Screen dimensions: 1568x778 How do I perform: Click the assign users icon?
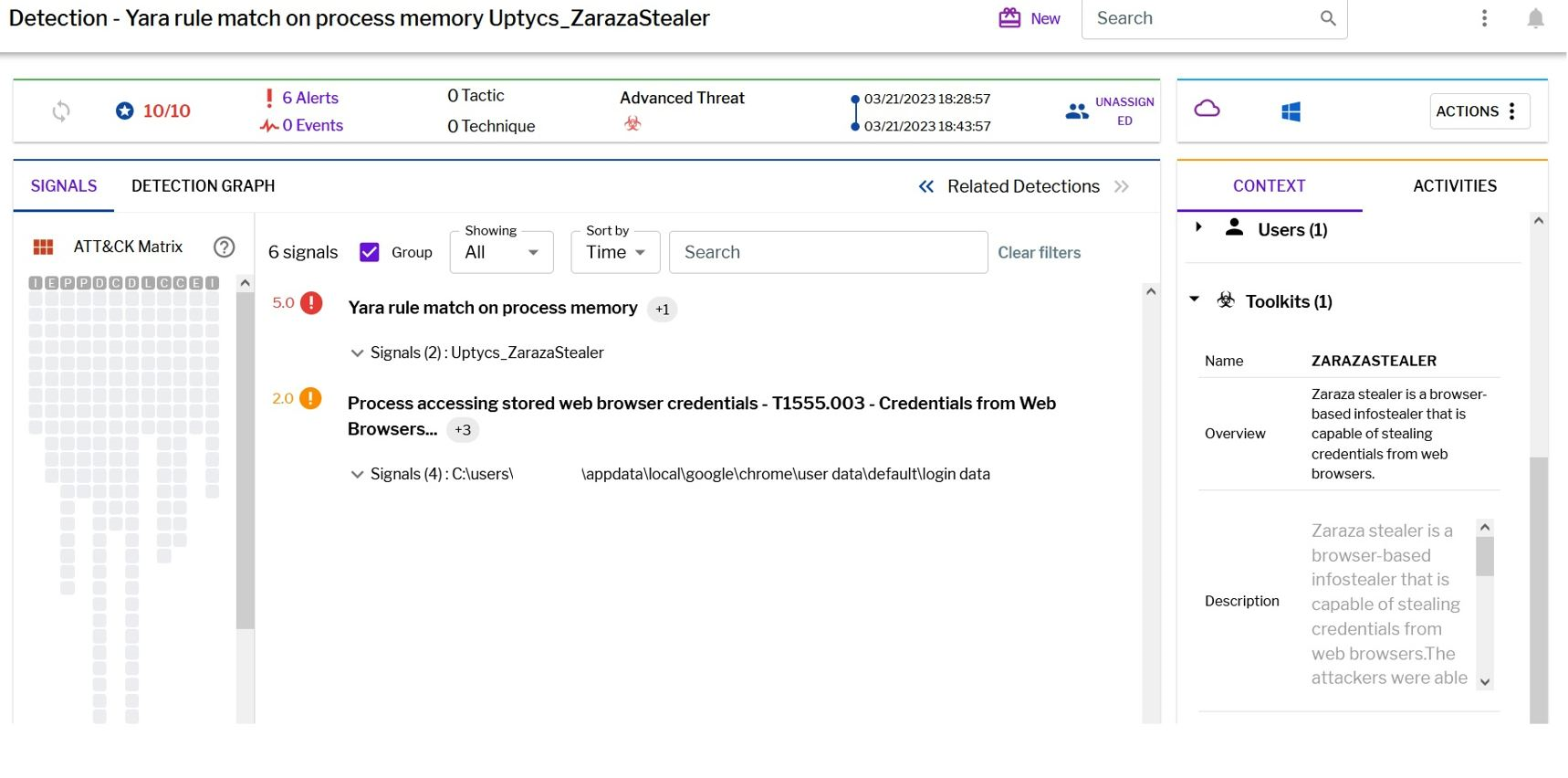pyautogui.click(x=1077, y=111)
